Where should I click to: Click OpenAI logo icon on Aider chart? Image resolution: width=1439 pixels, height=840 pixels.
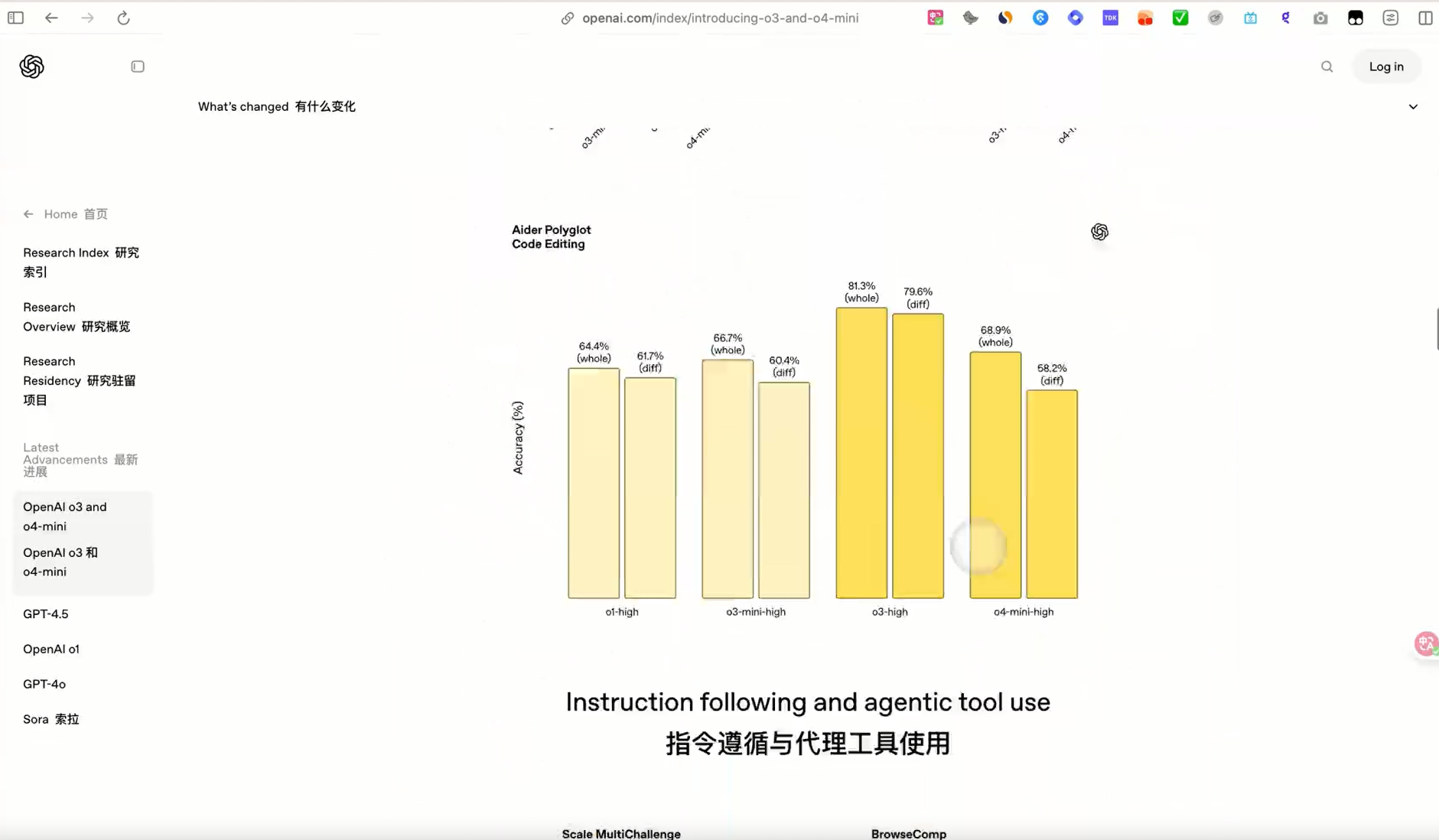[1099, 232]
